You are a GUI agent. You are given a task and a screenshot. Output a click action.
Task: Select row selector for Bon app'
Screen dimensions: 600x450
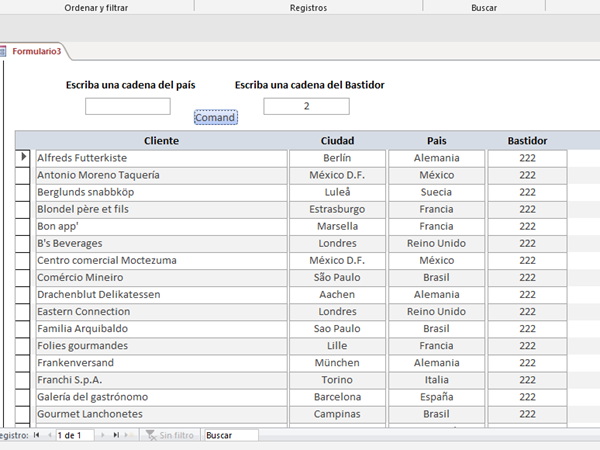[23, 226]
